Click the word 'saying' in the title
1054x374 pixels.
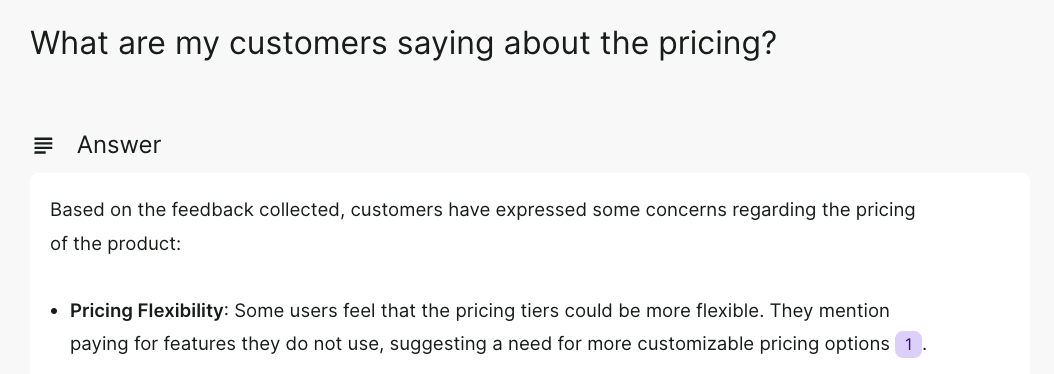click(445, 44)
